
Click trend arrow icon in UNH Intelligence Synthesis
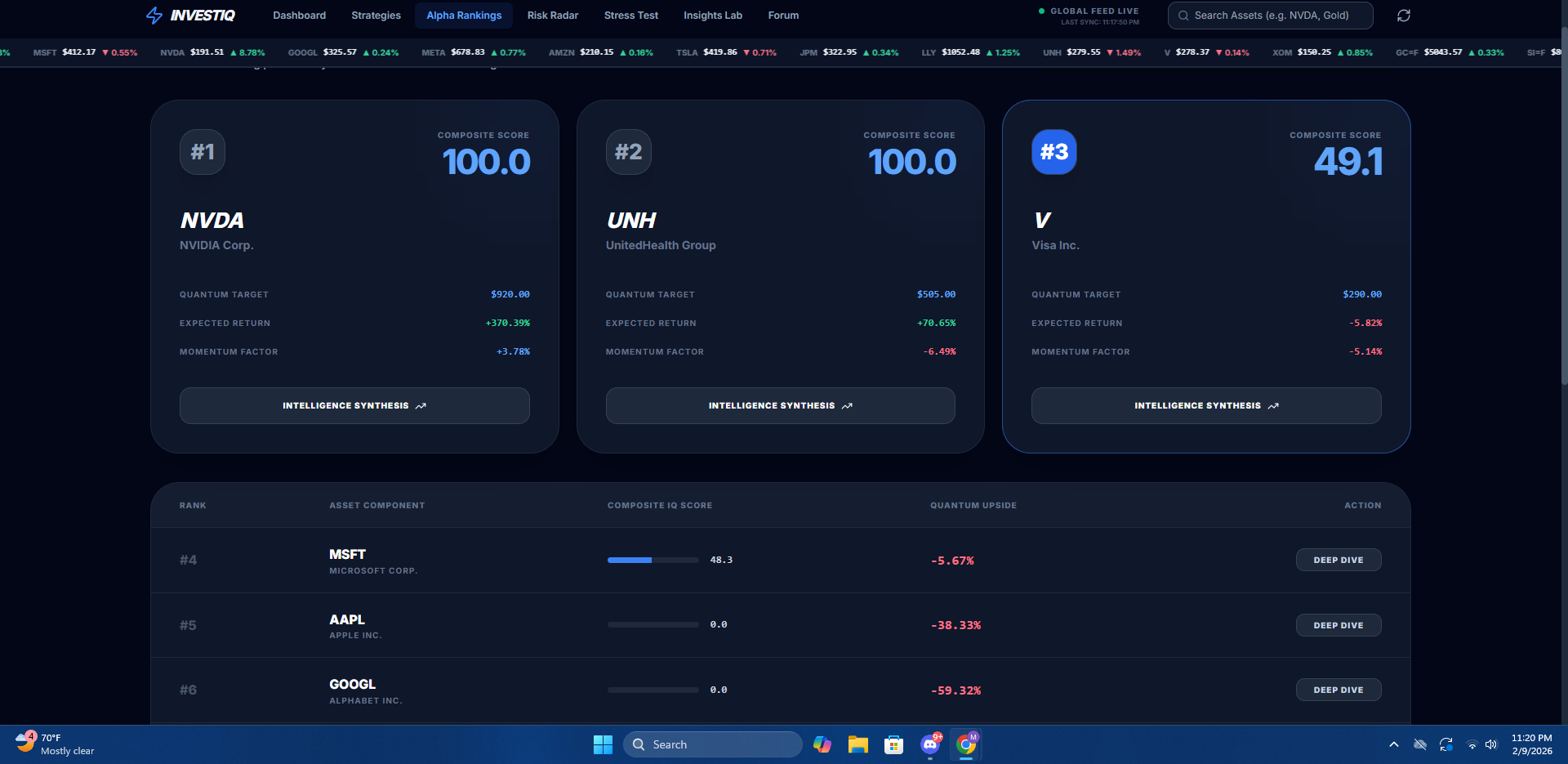tap(847, 406)
